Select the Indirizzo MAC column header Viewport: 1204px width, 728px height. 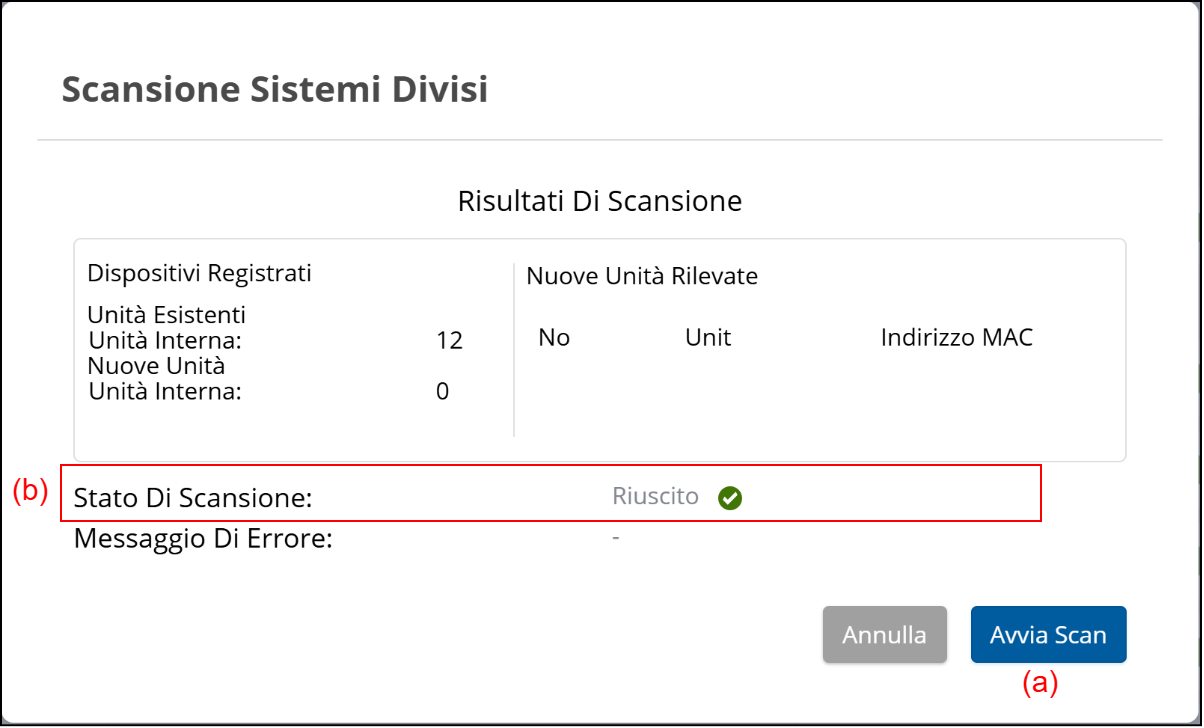pos(956,338)
